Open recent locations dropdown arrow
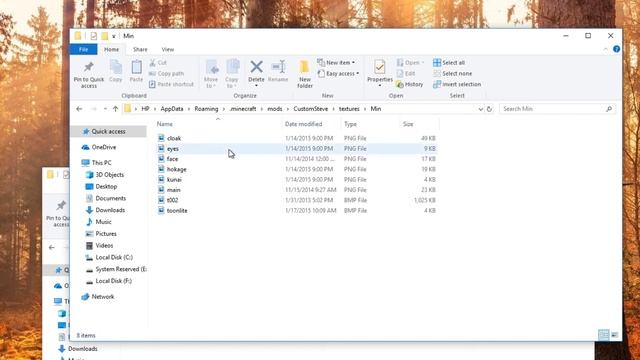 coord(105,109)
